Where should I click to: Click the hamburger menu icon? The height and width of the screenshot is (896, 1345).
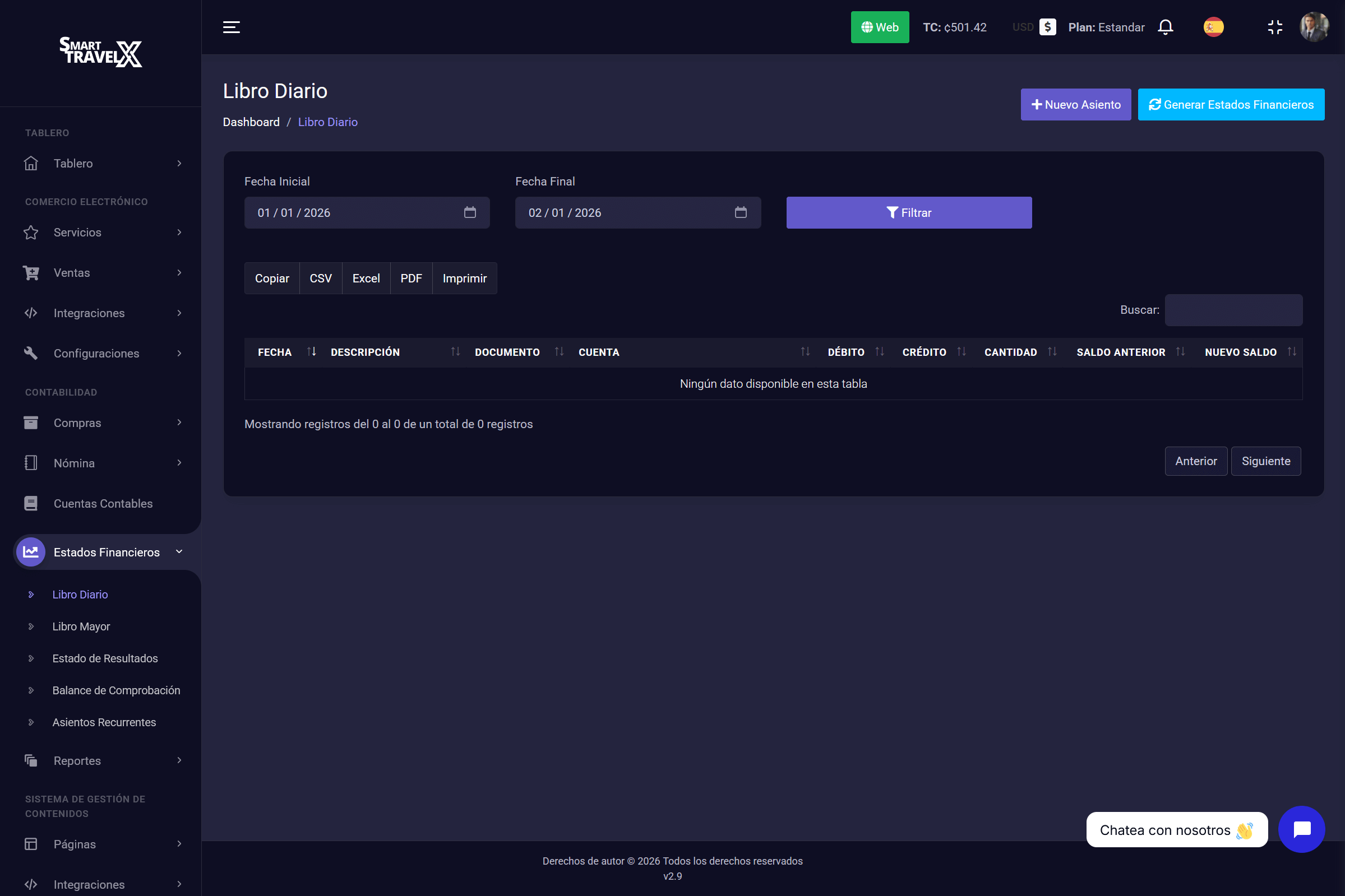click(231, 27)
